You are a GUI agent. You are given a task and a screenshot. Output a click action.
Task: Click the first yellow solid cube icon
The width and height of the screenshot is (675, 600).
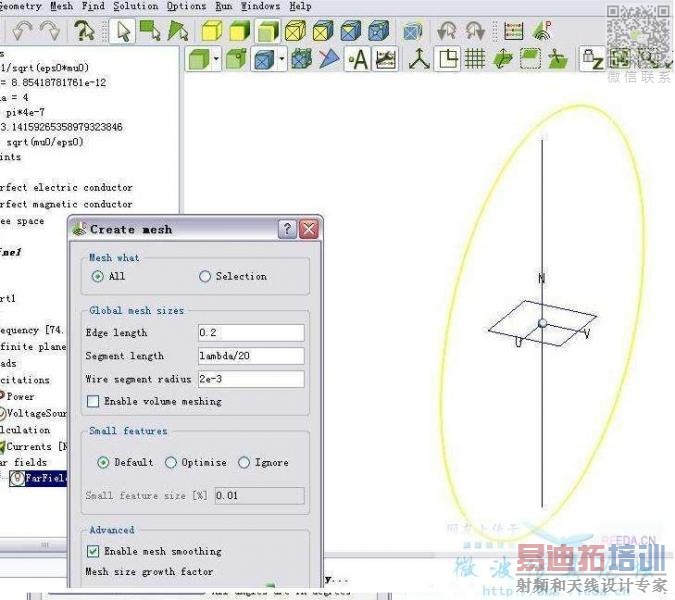pos(212,31)
